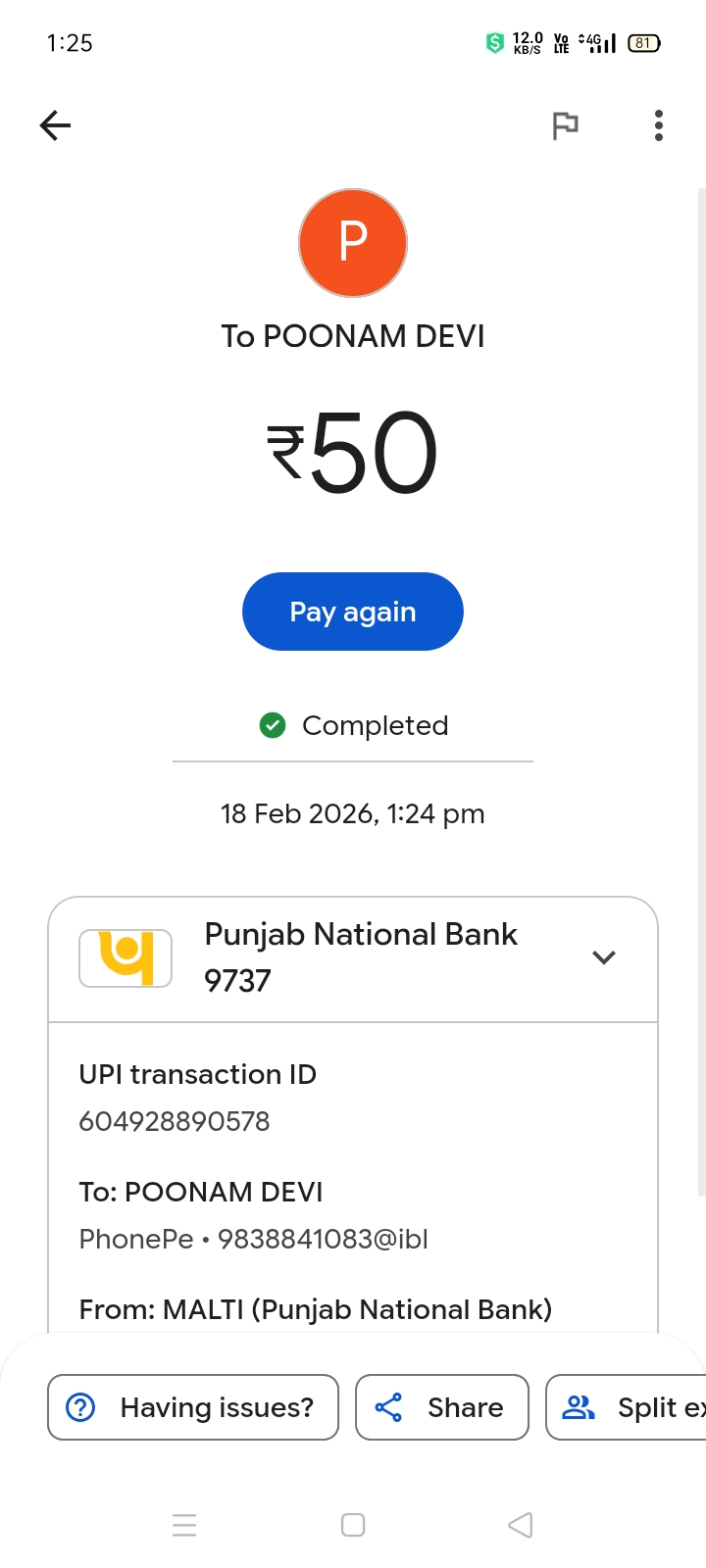706x1568 pixels.
Task: Tap the back arrow icon
Action: point(56,125)
